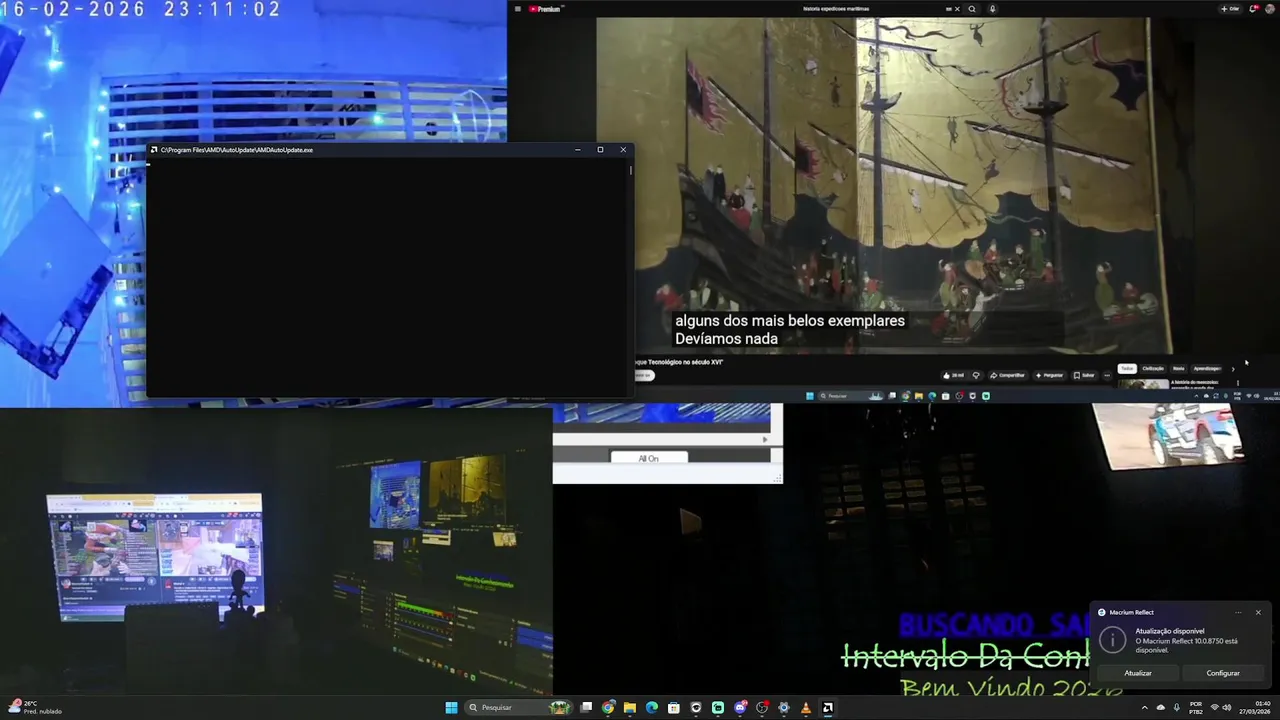Screen dimensions: 1280x720
Task: Dislike the YouTube video
Action: (976, 375)
